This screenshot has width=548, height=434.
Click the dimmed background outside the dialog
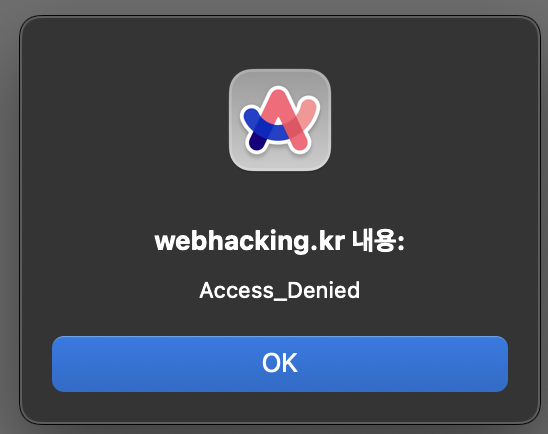[x=9, y=217]
